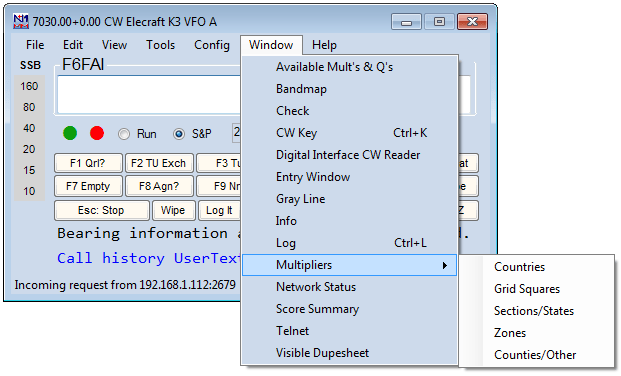Click the Wipe button
Viewport: 621px width, 376px height.
tap(173, 210)
